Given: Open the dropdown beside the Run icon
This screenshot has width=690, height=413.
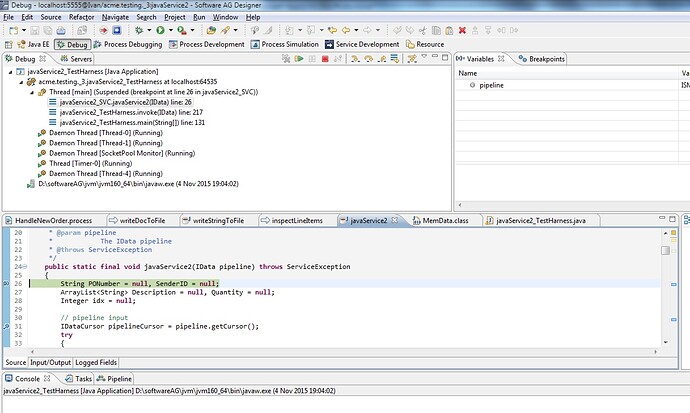Looking at the screenshot, I should [x=171, y=30].
